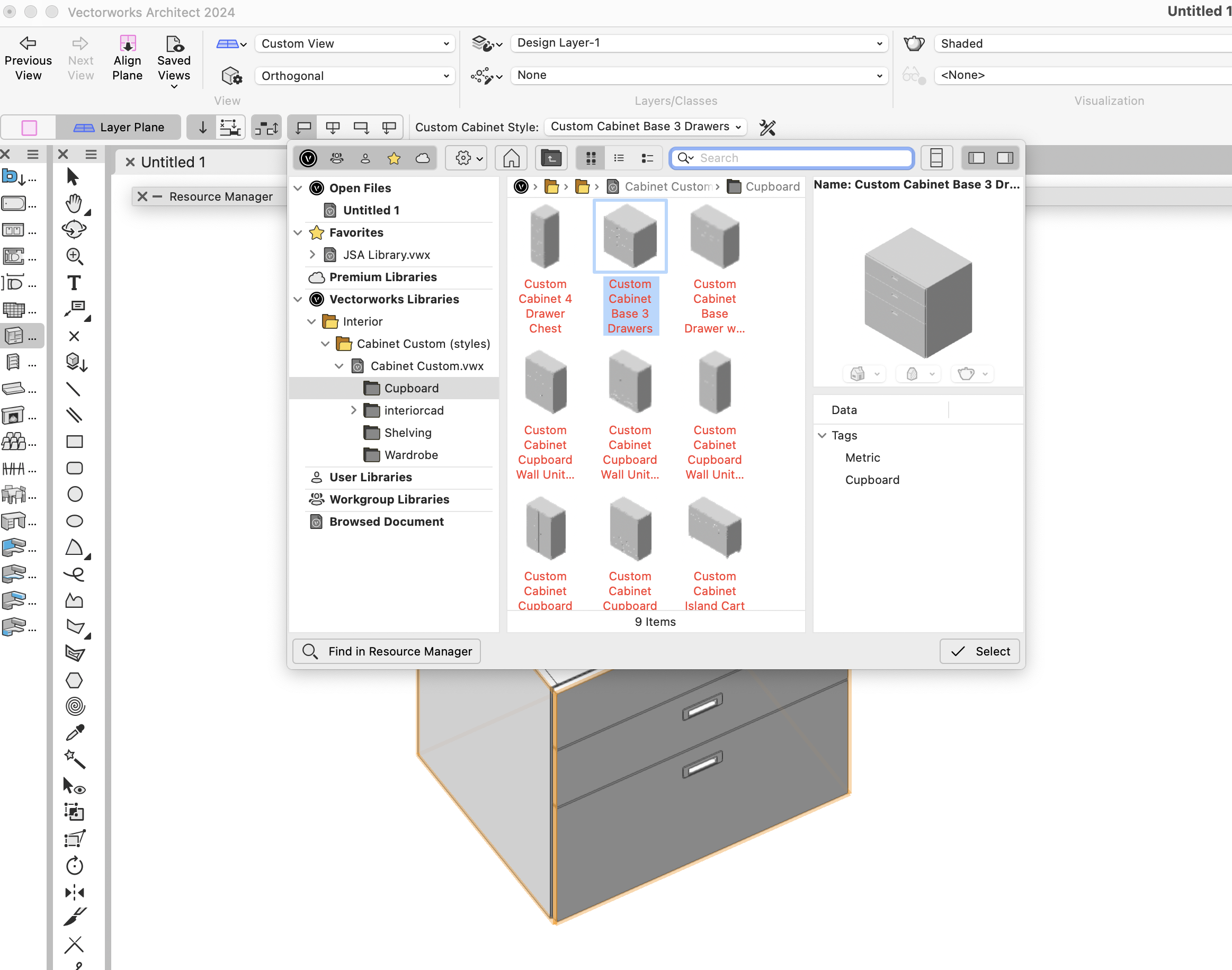Go to home in resource selector
The width and height of the screenshot is (1232, 970).
(x=511, y=158)
